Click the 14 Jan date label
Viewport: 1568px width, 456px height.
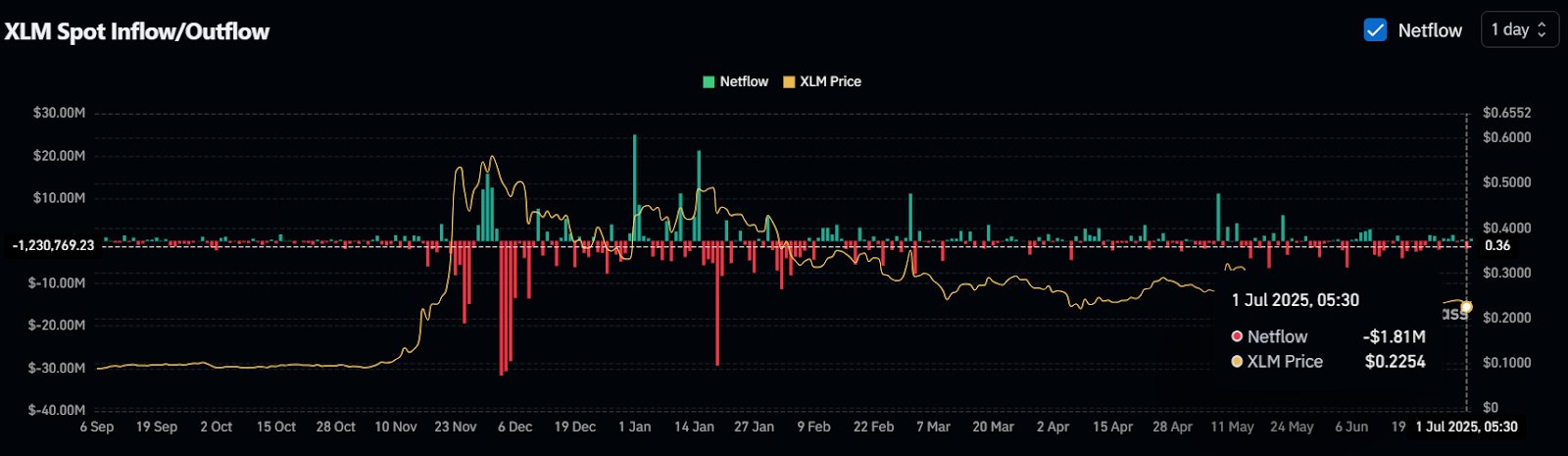695,427
